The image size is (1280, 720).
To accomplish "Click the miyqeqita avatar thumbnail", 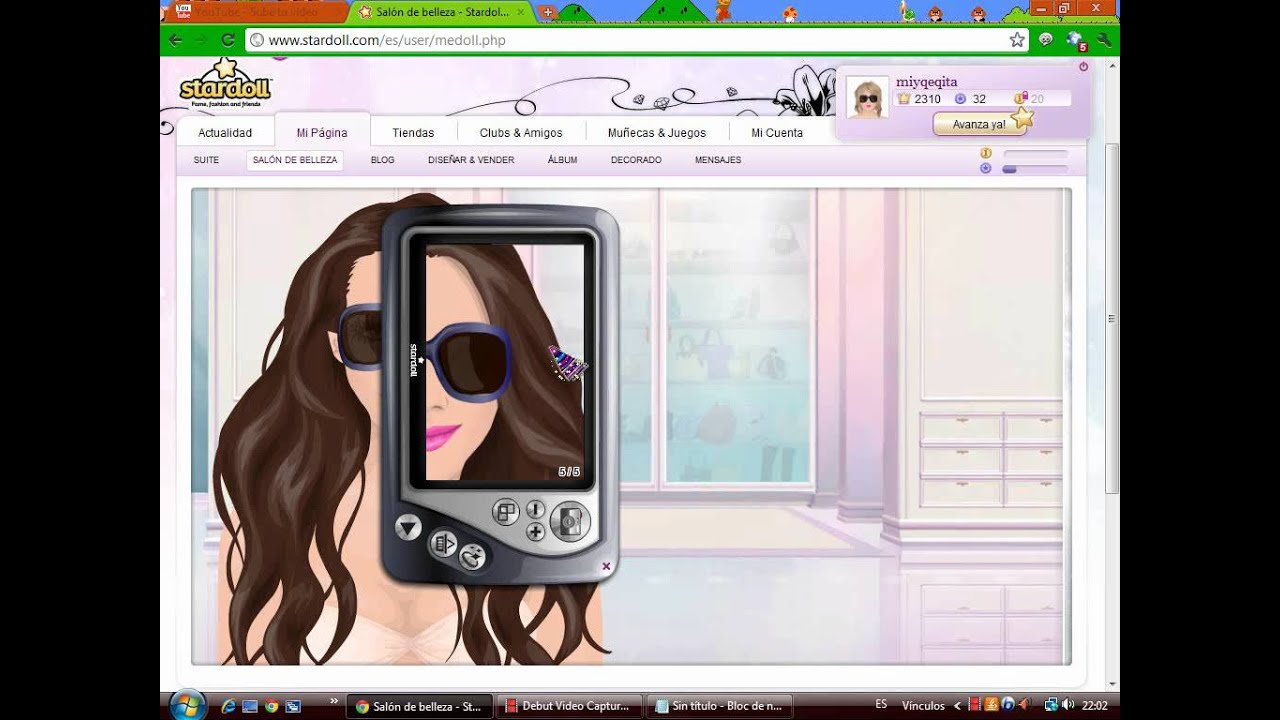I will click(x=867, y=98).
